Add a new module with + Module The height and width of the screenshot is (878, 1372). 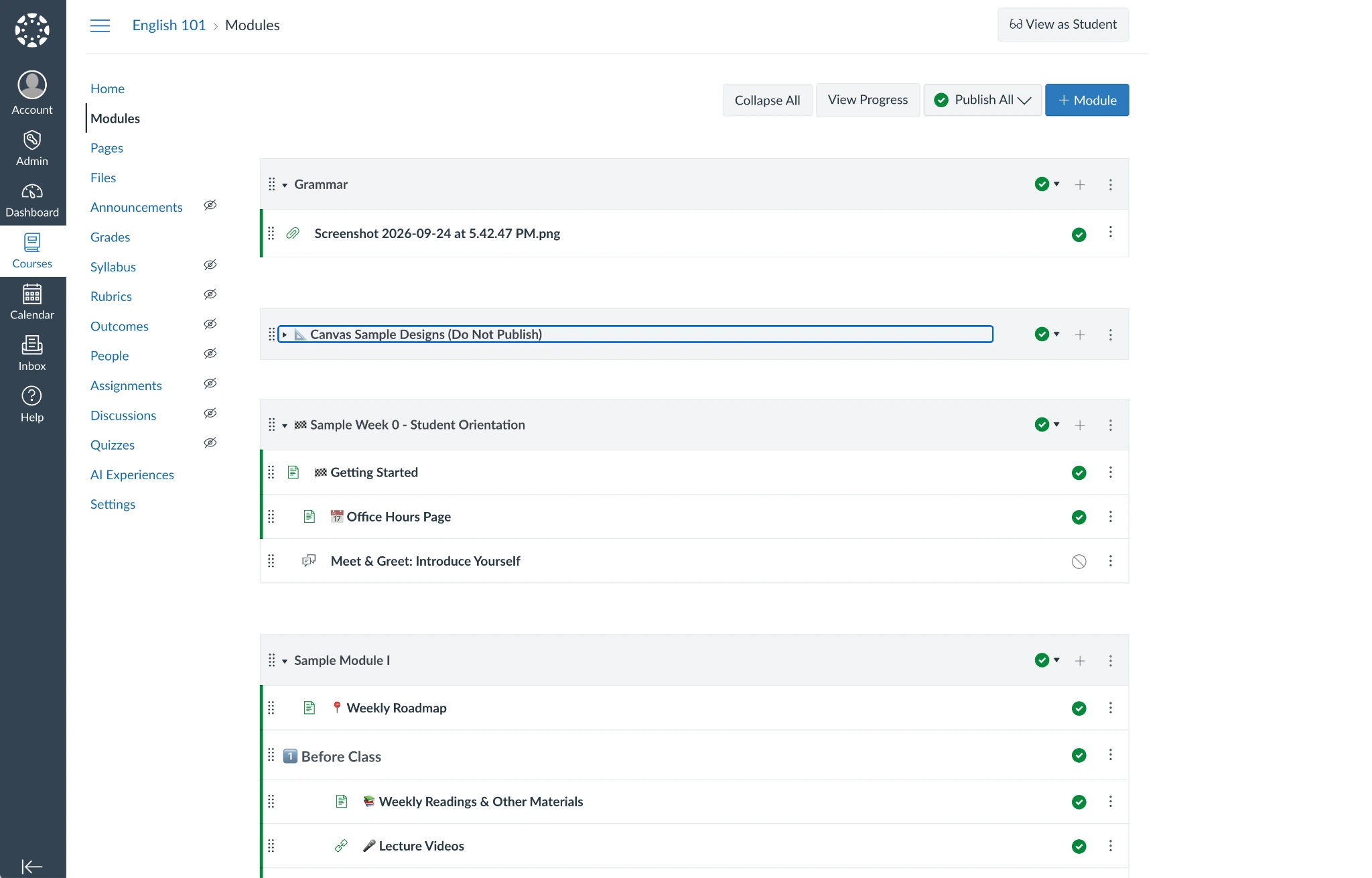click(x=1087, y=100)
